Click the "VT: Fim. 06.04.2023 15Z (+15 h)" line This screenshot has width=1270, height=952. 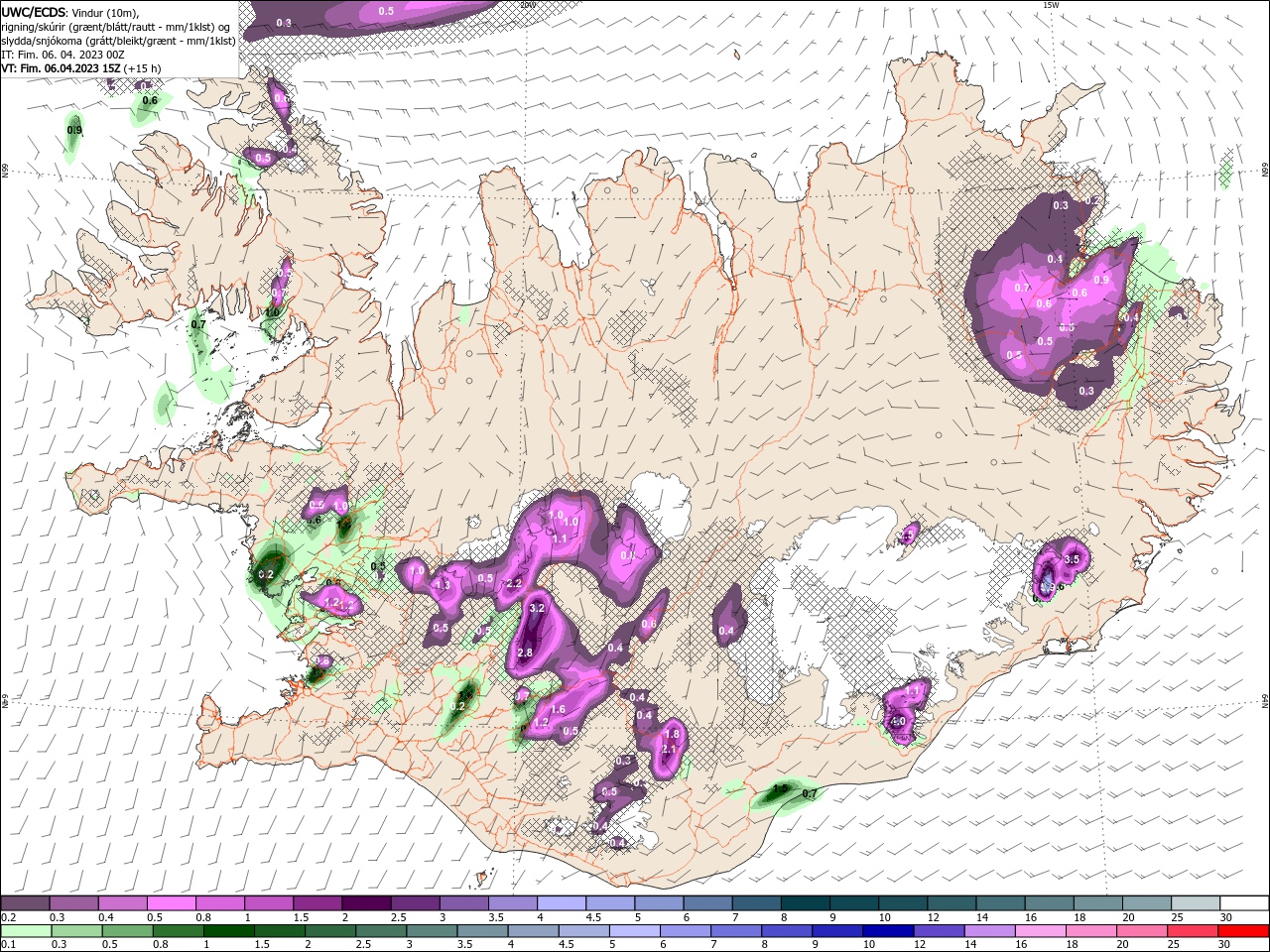coord(81,68)
